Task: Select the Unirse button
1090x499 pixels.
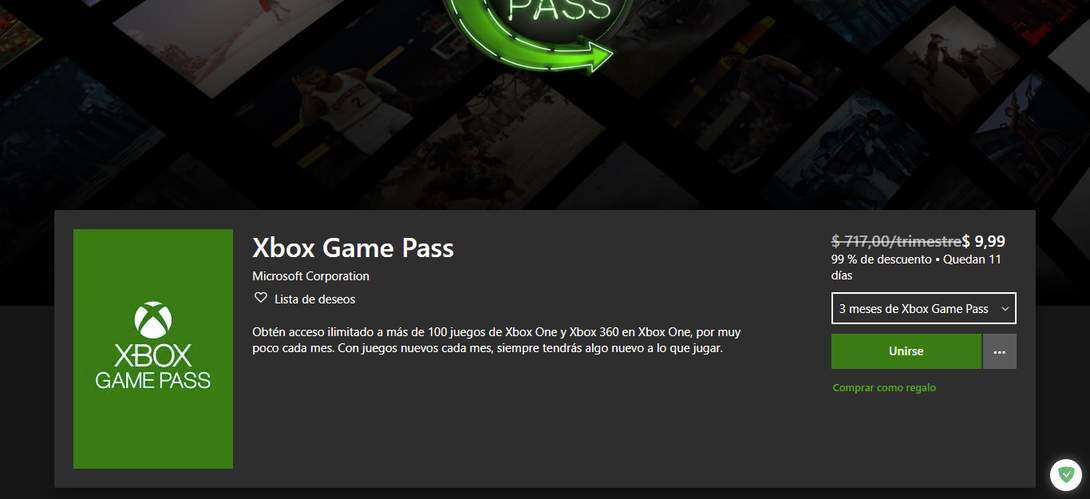Action: click(x=906, y=352)
